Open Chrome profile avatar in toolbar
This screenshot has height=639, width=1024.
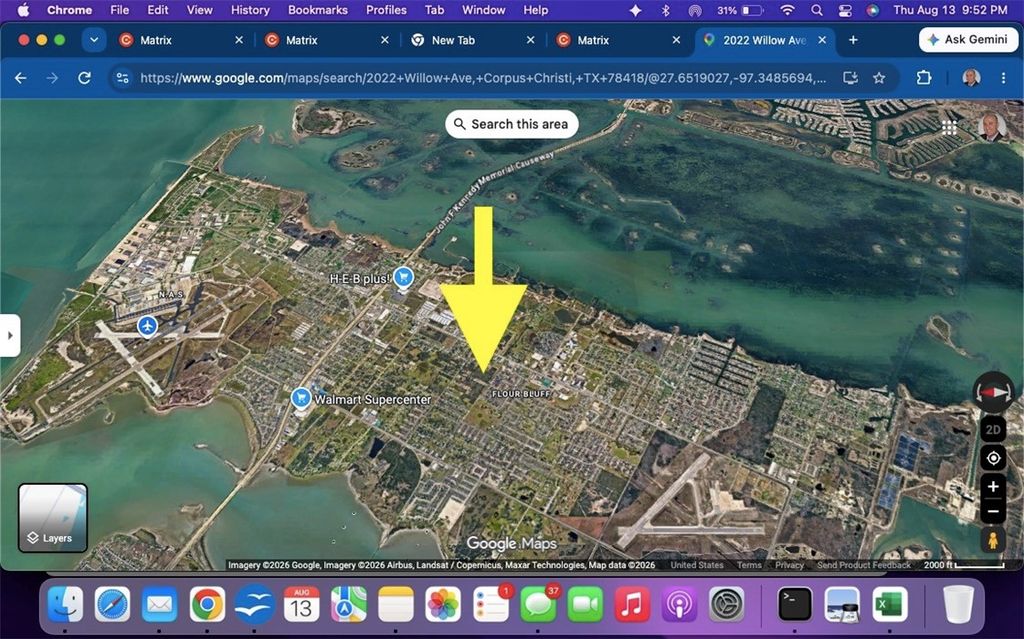(971, 78)
